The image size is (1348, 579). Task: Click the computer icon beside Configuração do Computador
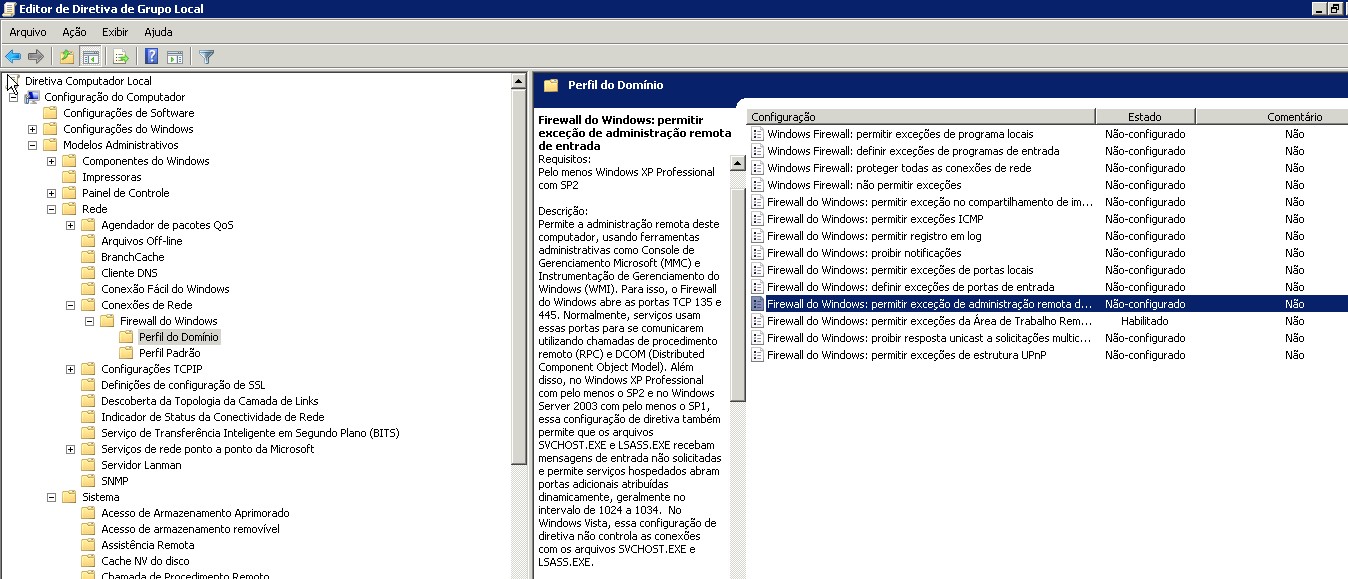(x=32, y=97)
